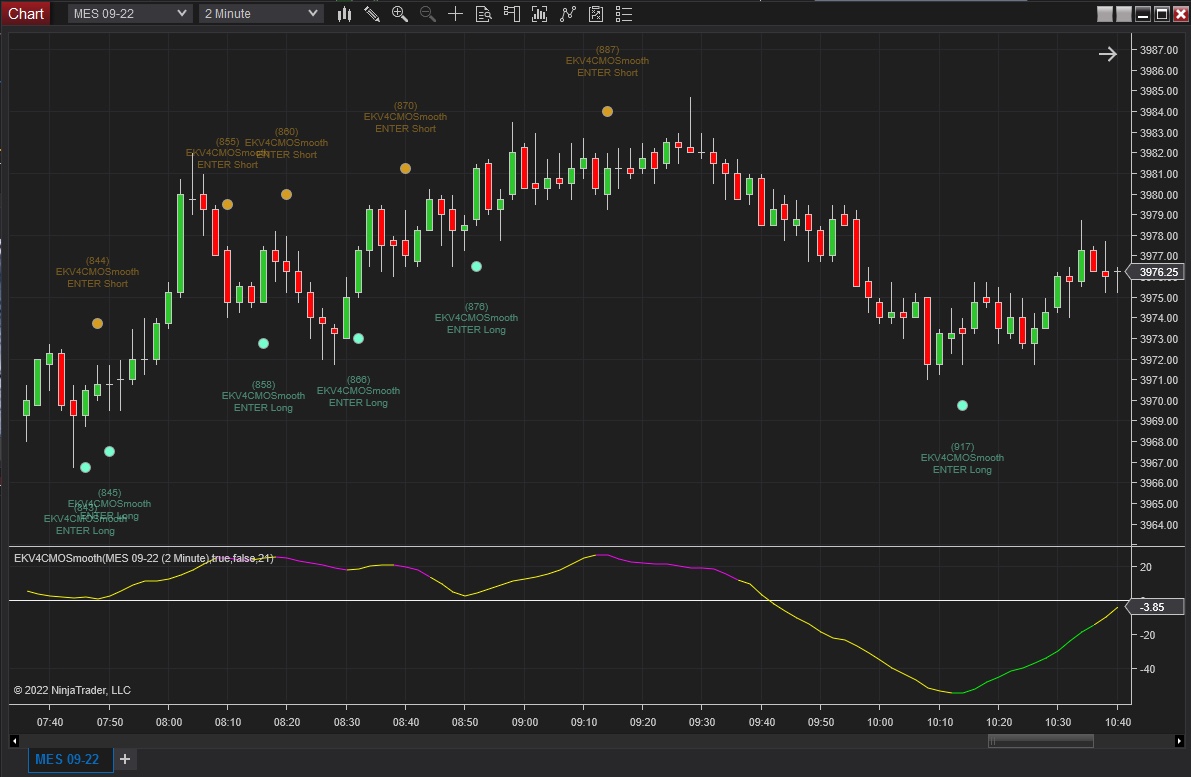Open the indicators icon in the toolbar
Screen dimensions: 1191x777
539,14
